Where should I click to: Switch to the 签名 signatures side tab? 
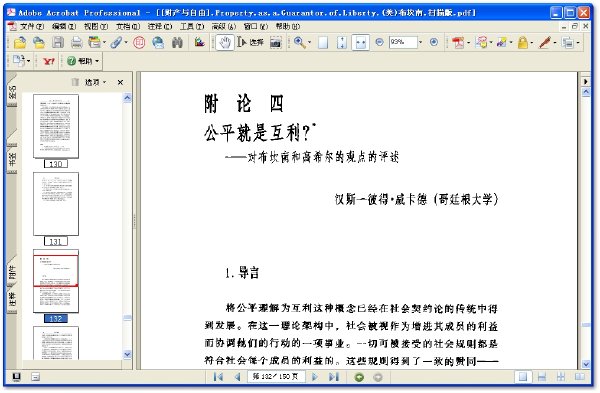(12, 92)
